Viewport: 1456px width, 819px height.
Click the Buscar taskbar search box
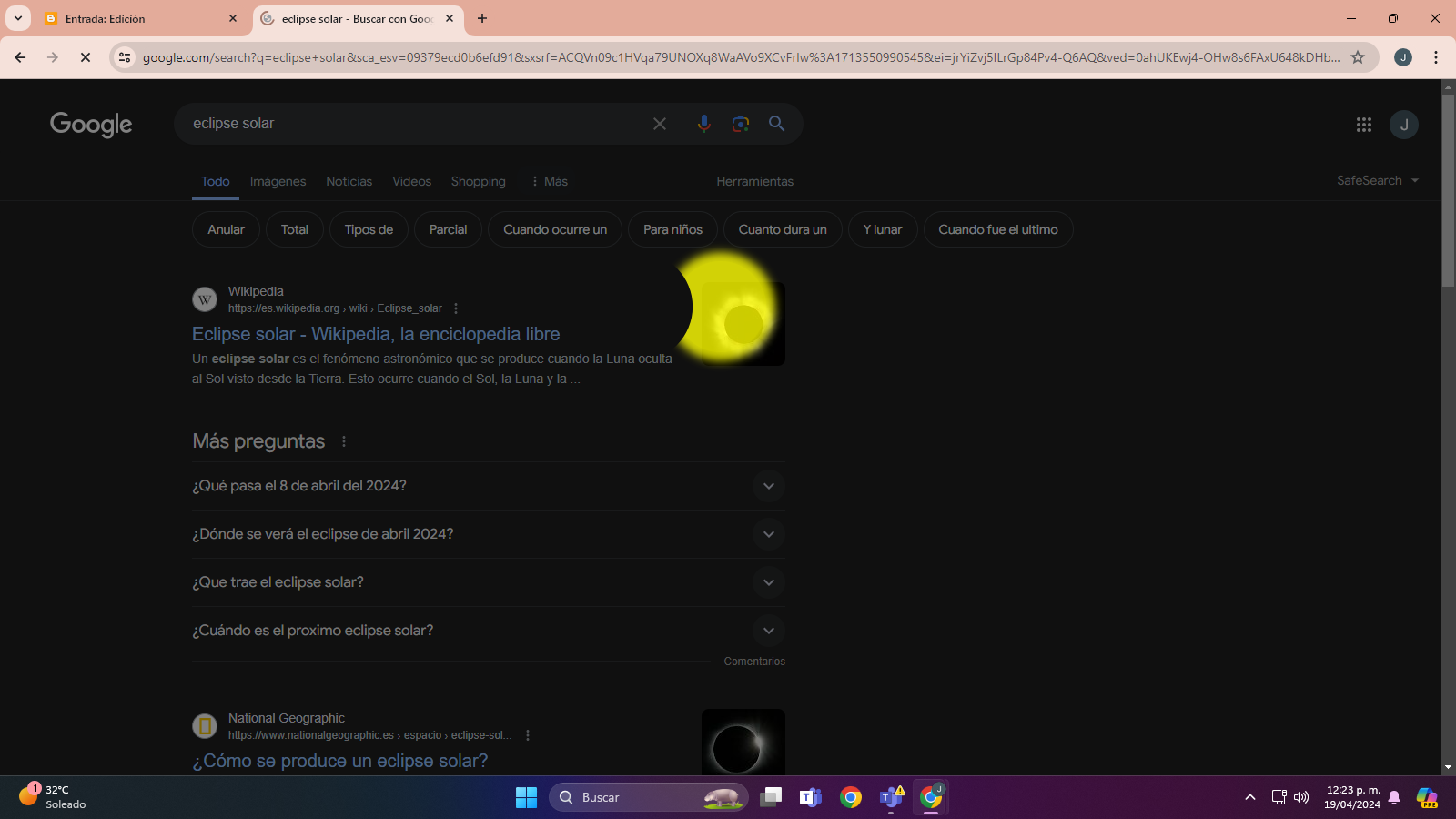point(648,797)
